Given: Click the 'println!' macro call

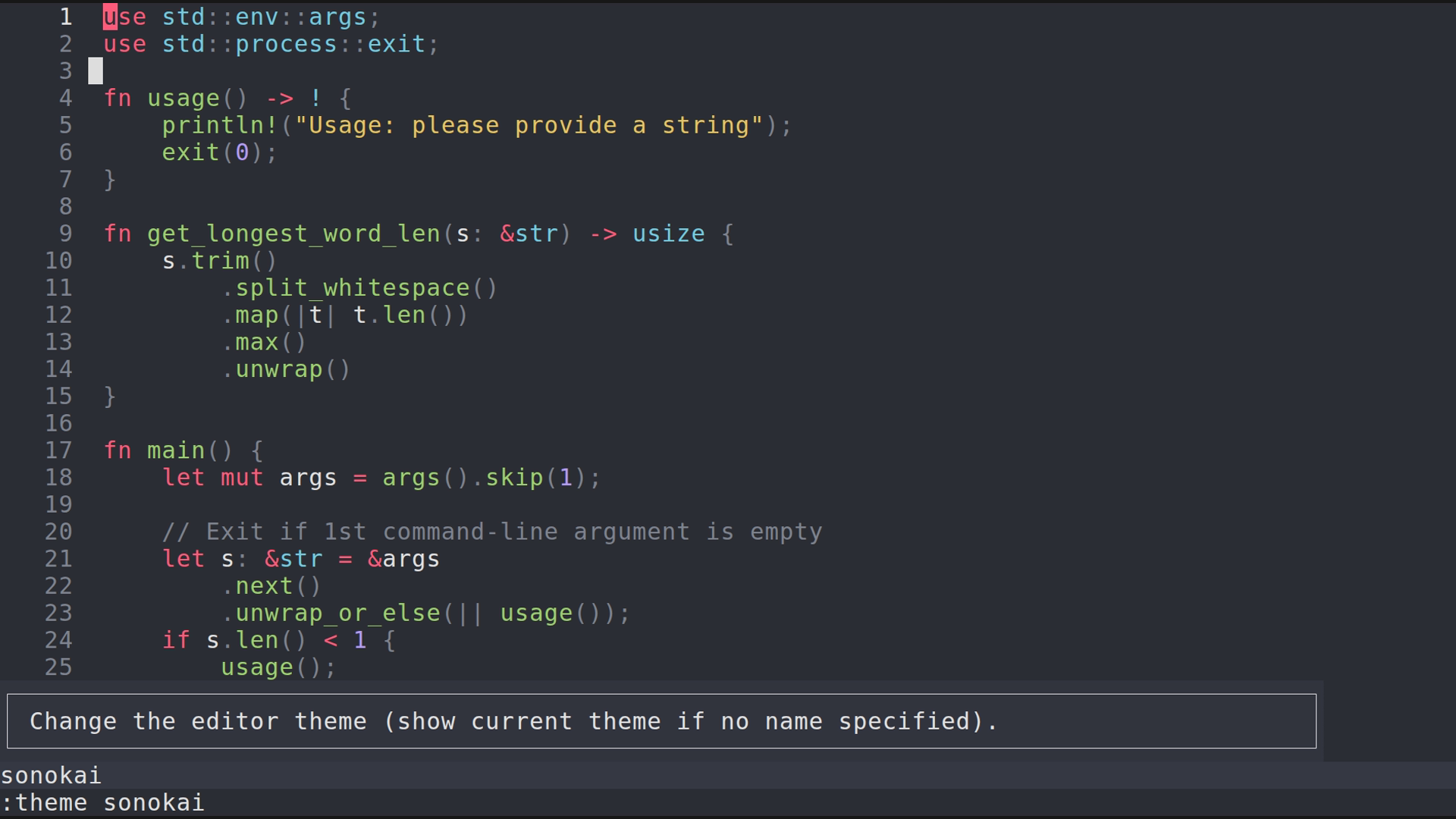Looking at the screenshot, I should point(220,125).
